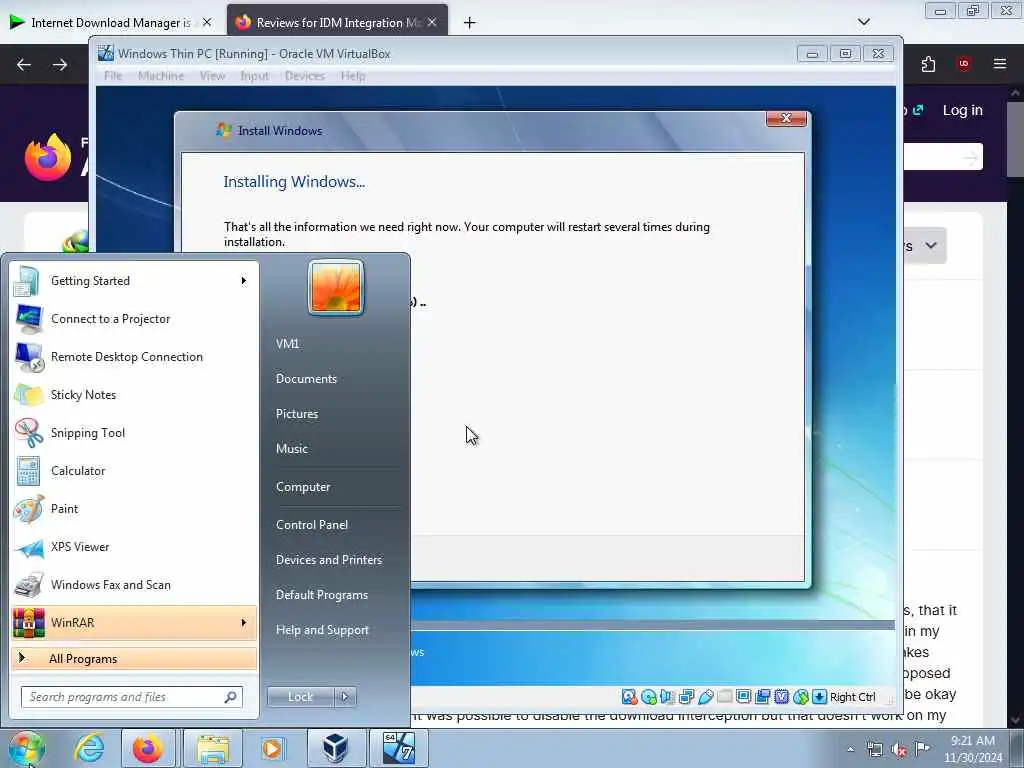Click VirtualBox shared folders indicator
This screenshot has width=1024, height=768.
(724, 697)
